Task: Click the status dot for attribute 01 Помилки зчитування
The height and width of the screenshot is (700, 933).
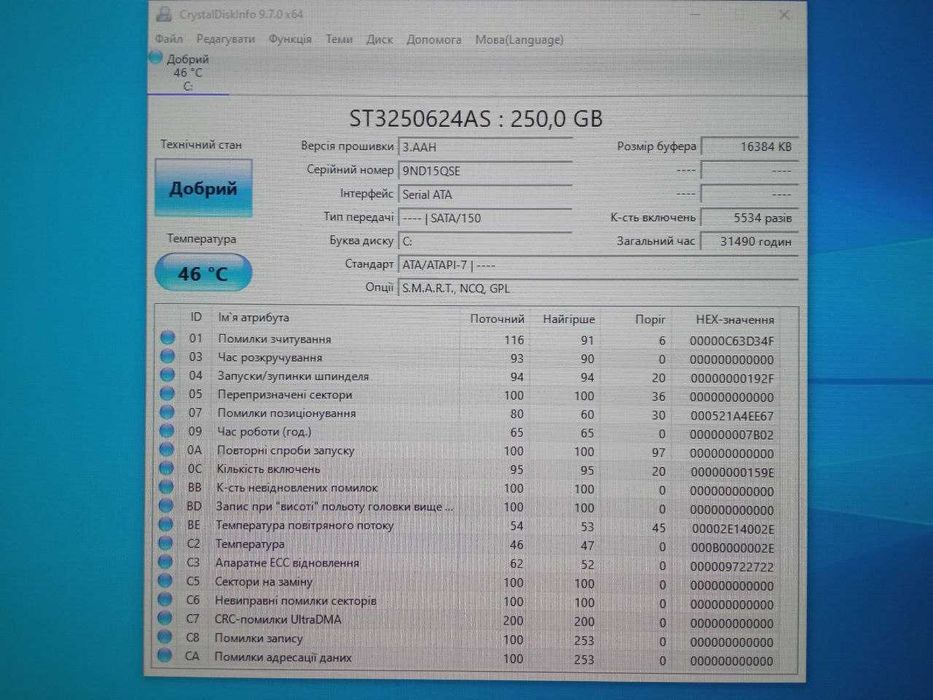Action: pyautogui.click(x=167, y=338)
